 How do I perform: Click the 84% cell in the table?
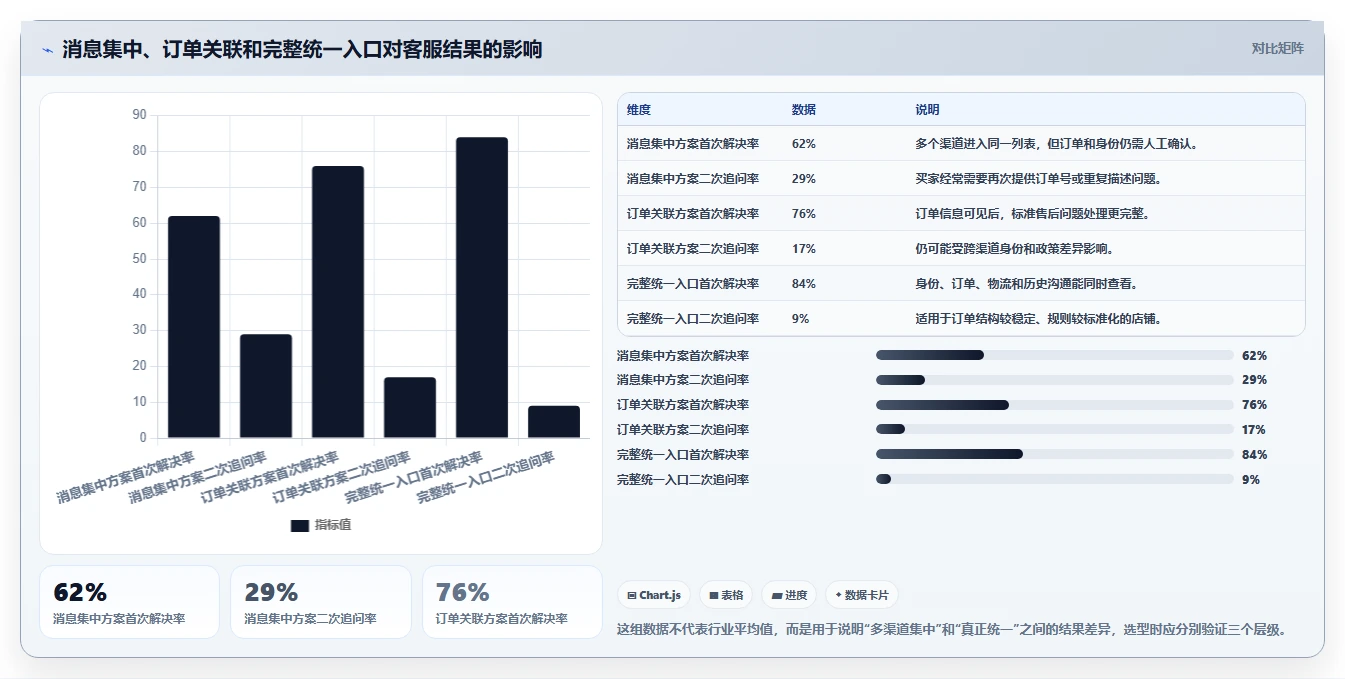(803, 284)
